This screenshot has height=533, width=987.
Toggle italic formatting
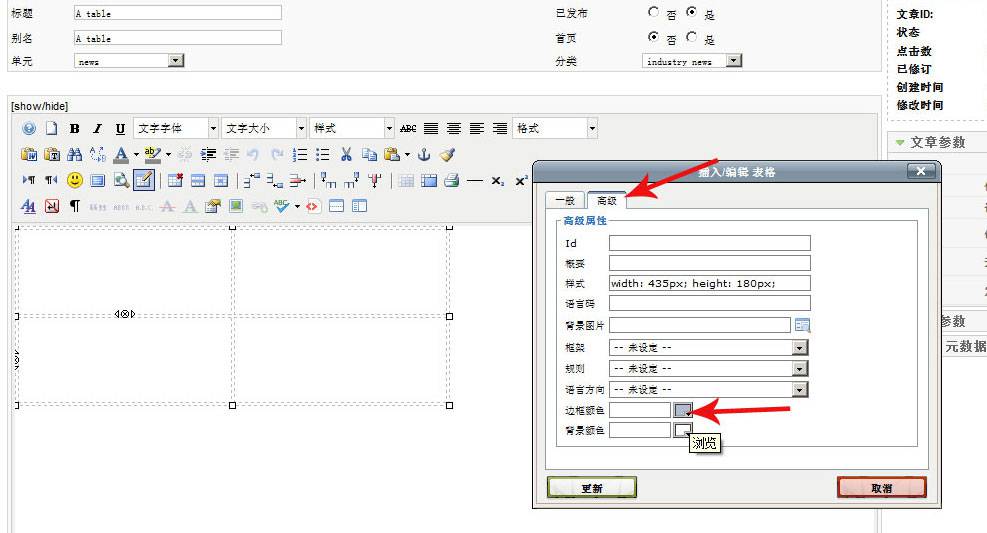coord(97,128)
